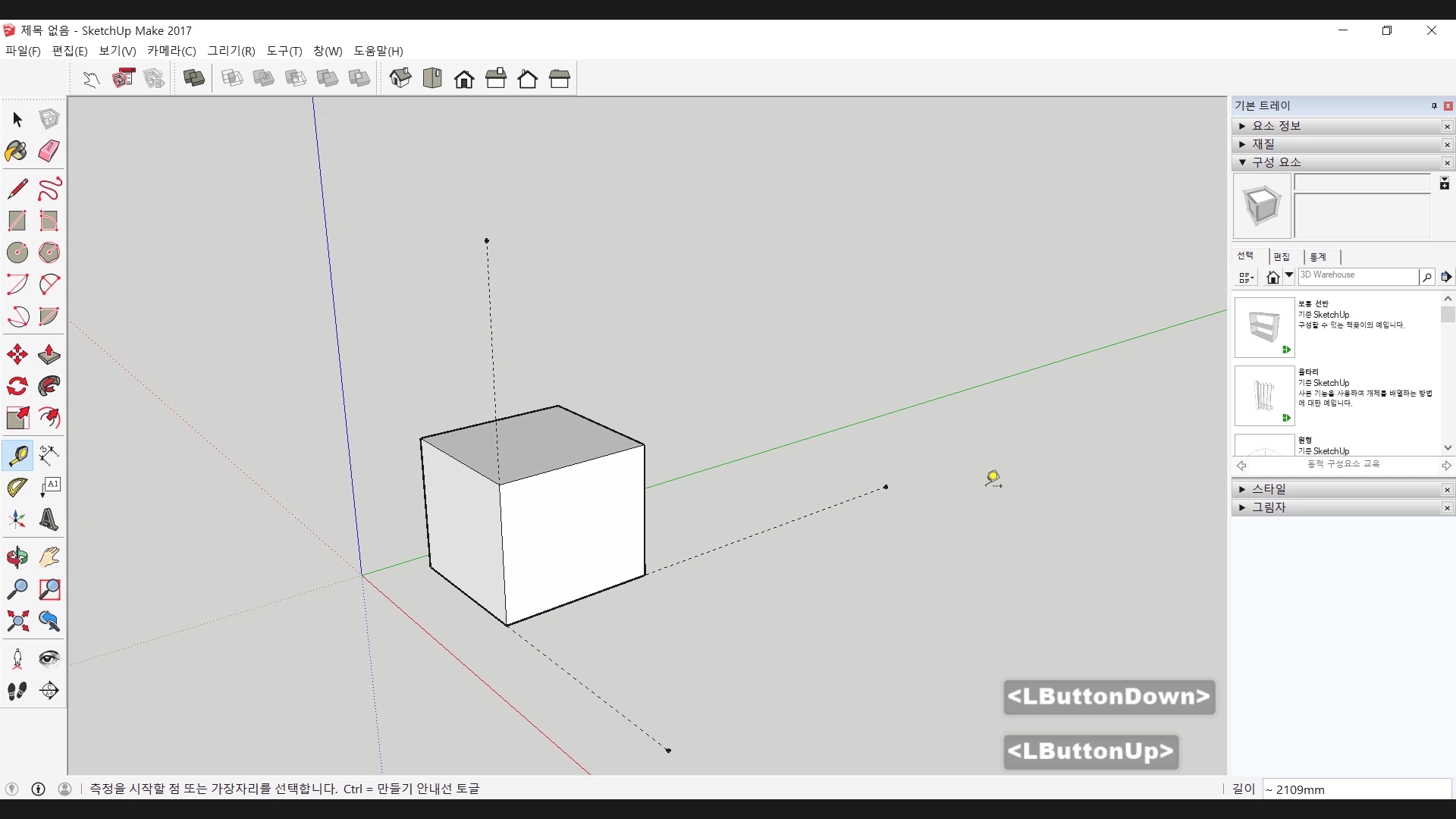Switch to the 편집 tab

(1282, 257)
